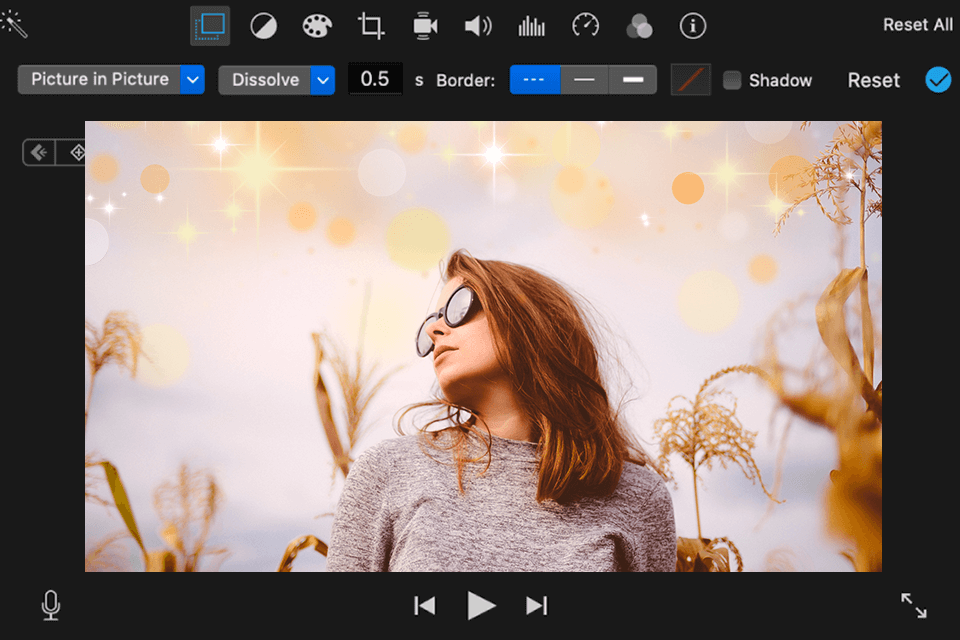
Task: Enter fullscreen playback with arrows icon
Action: pos(913,605)
